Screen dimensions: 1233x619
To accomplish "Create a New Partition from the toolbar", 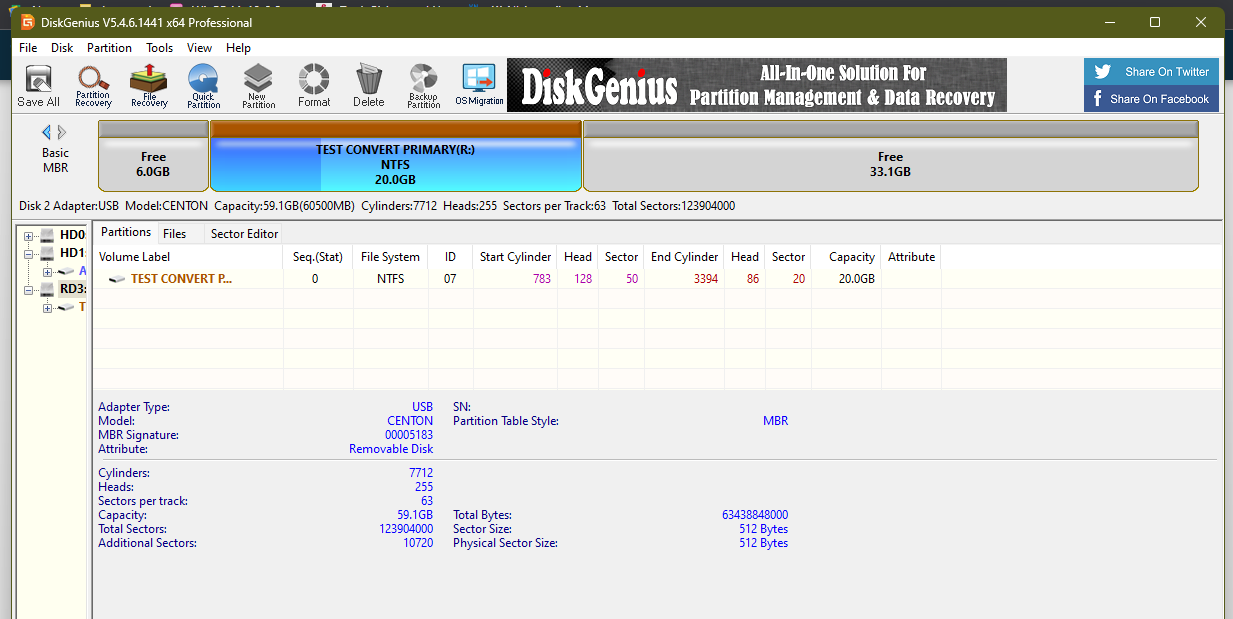I will tap(259, 86).
